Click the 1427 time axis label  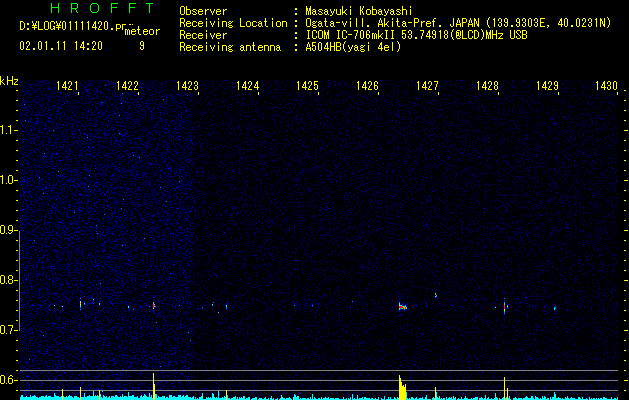coord(427,86)
